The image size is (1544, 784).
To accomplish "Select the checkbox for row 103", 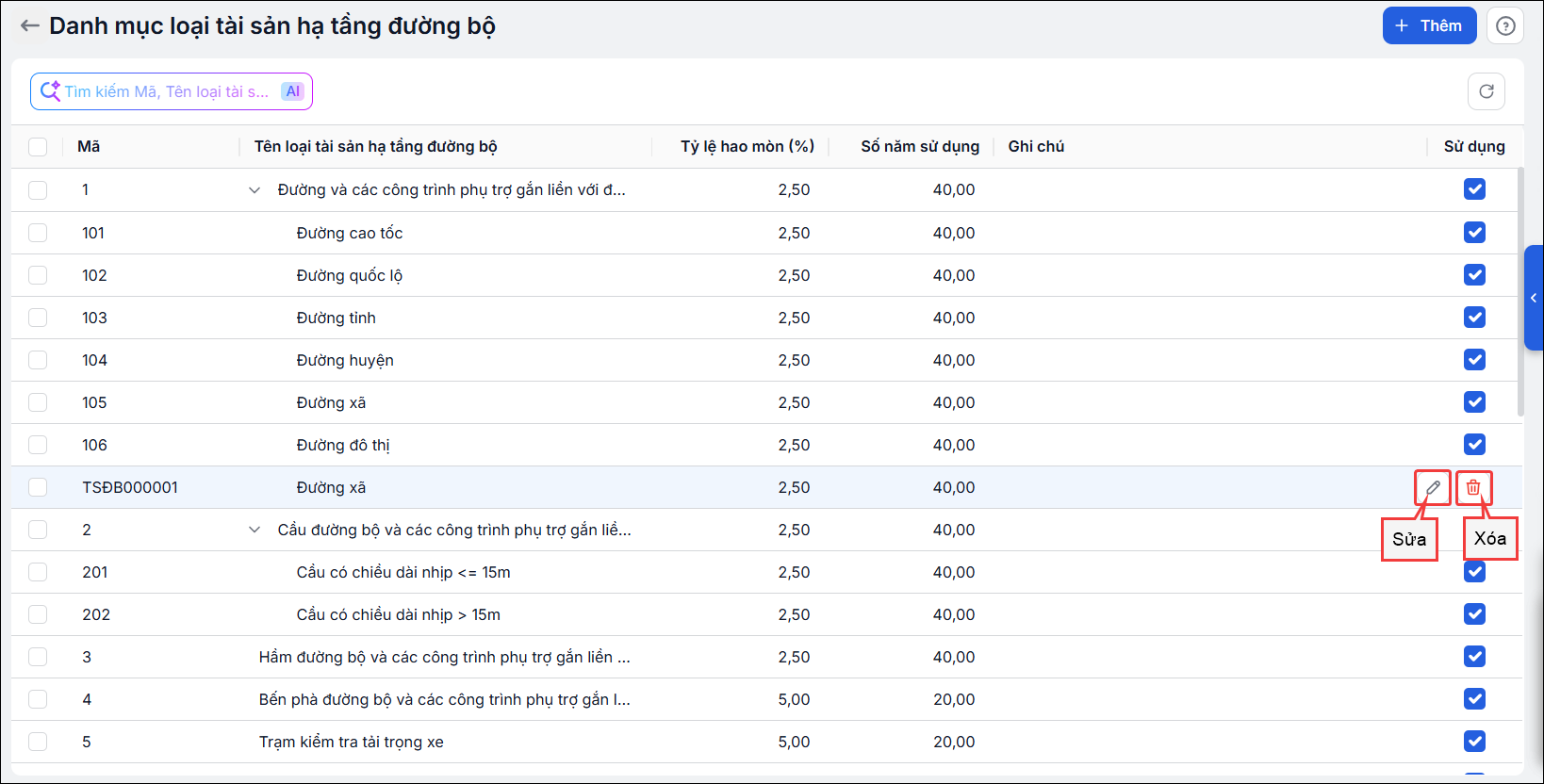I will [38, 318].
